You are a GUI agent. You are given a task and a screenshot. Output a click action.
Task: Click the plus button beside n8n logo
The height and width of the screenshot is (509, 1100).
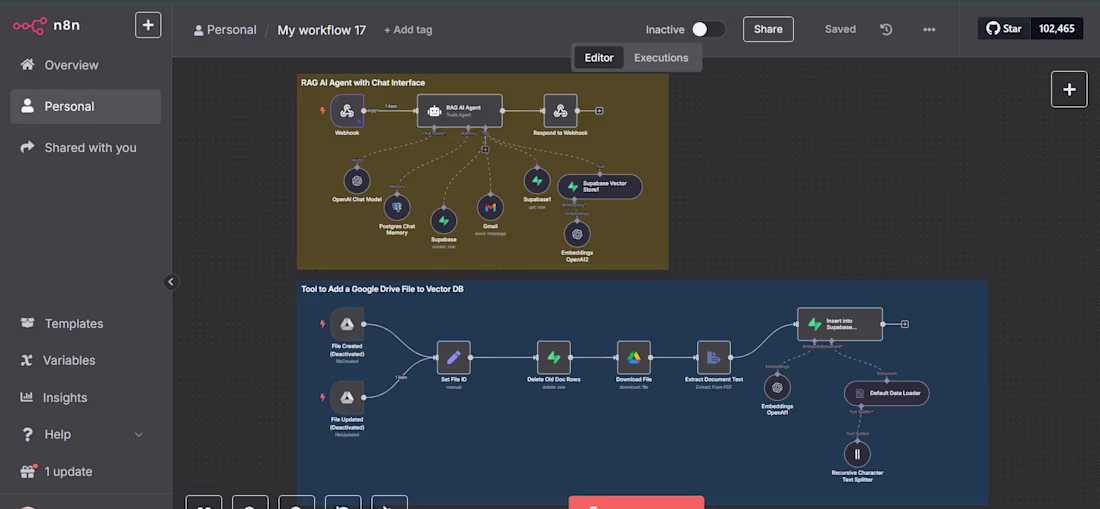(x=148, y=25)
